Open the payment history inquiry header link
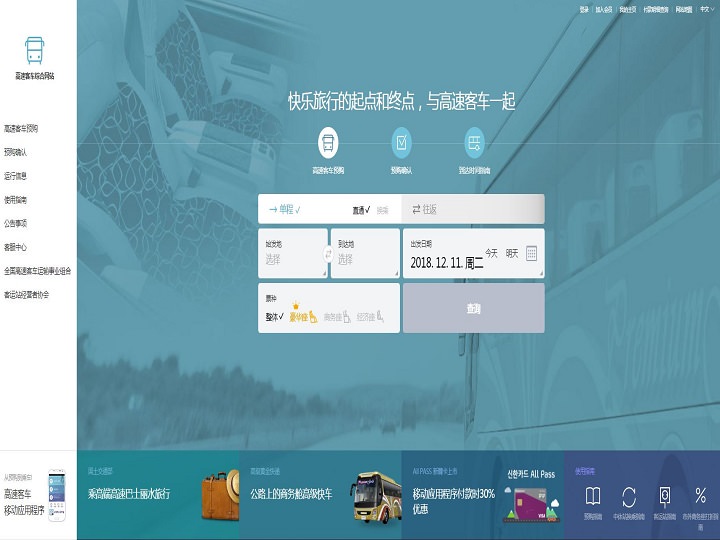The width and height of the screenshot is (720, 540). [656, 9]
